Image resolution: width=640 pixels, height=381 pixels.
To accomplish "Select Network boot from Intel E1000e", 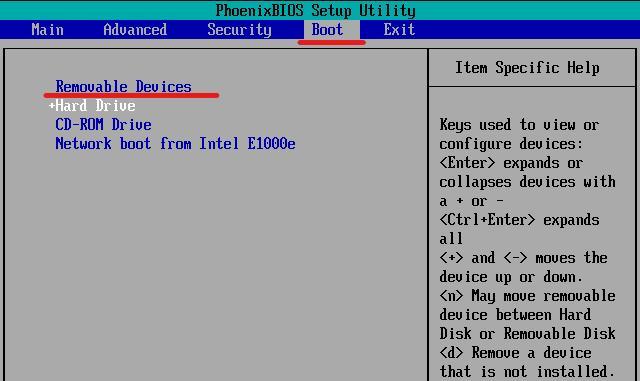I will pyautogui.click(x=175, y=143).
